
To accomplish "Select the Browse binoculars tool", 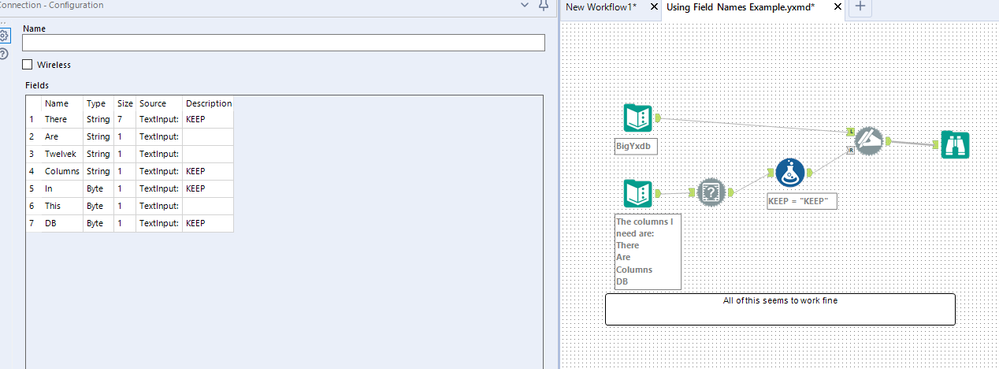I will pos(954,145).
